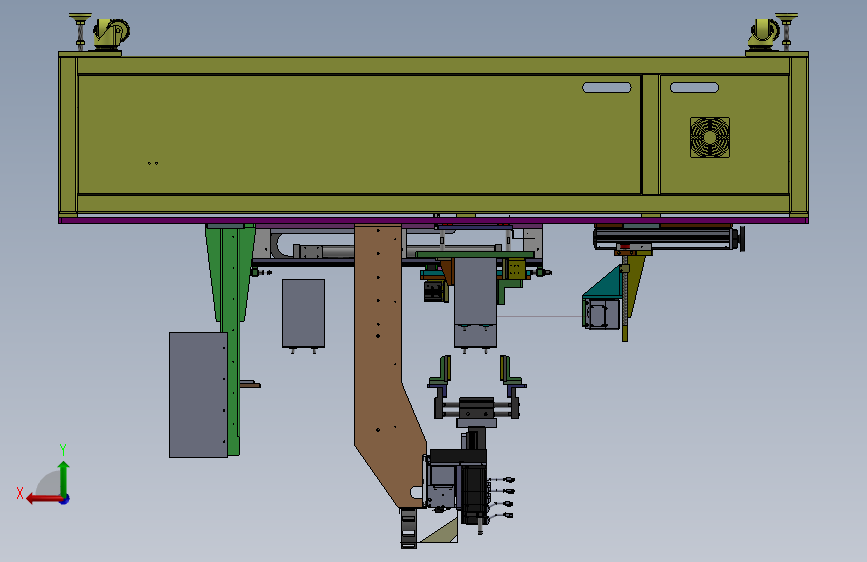Pick the large gray box beside the green bracket
Viewport: 867px width, 562px height.
click(x=198, y=395)
